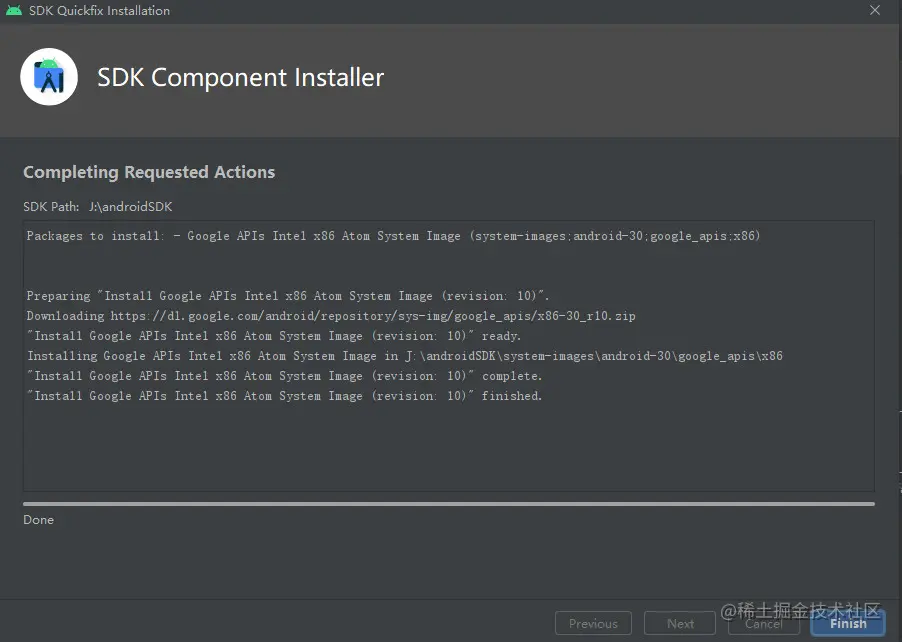Click the "Completing Requested Actions" heading
Image resolution: width=902 pixels, height=642 pixels.
point(149,172)
